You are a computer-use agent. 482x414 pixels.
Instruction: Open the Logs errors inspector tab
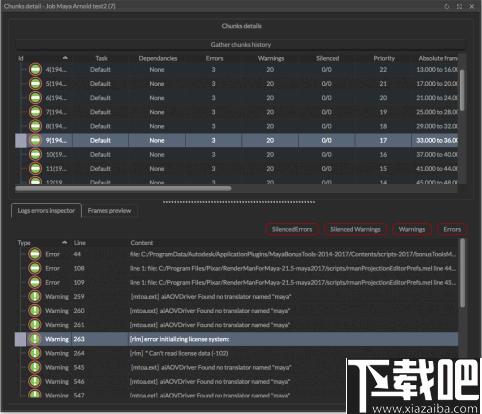(x=46, y=211)
